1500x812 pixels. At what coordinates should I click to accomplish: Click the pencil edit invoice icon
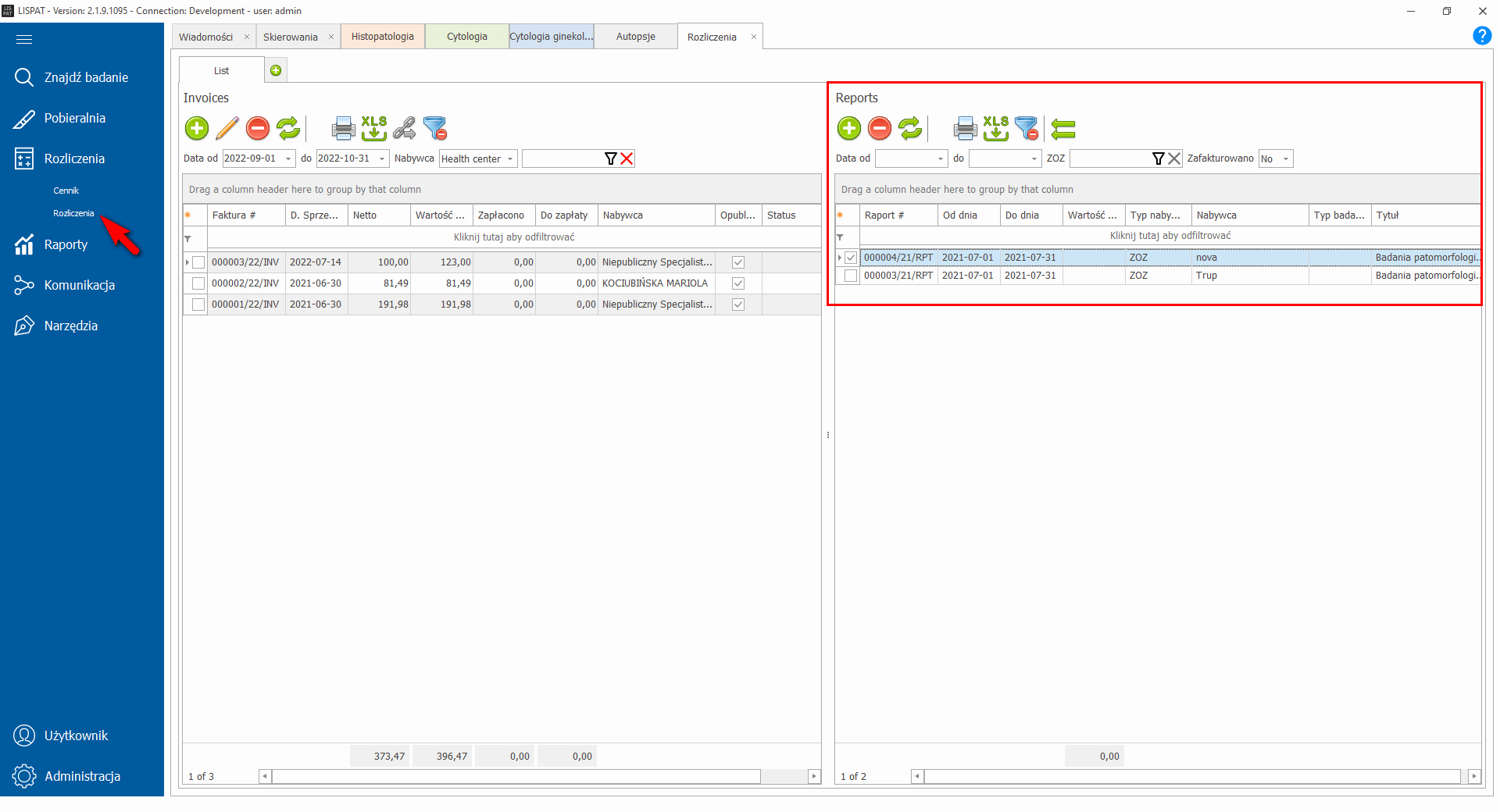(227, 128)
